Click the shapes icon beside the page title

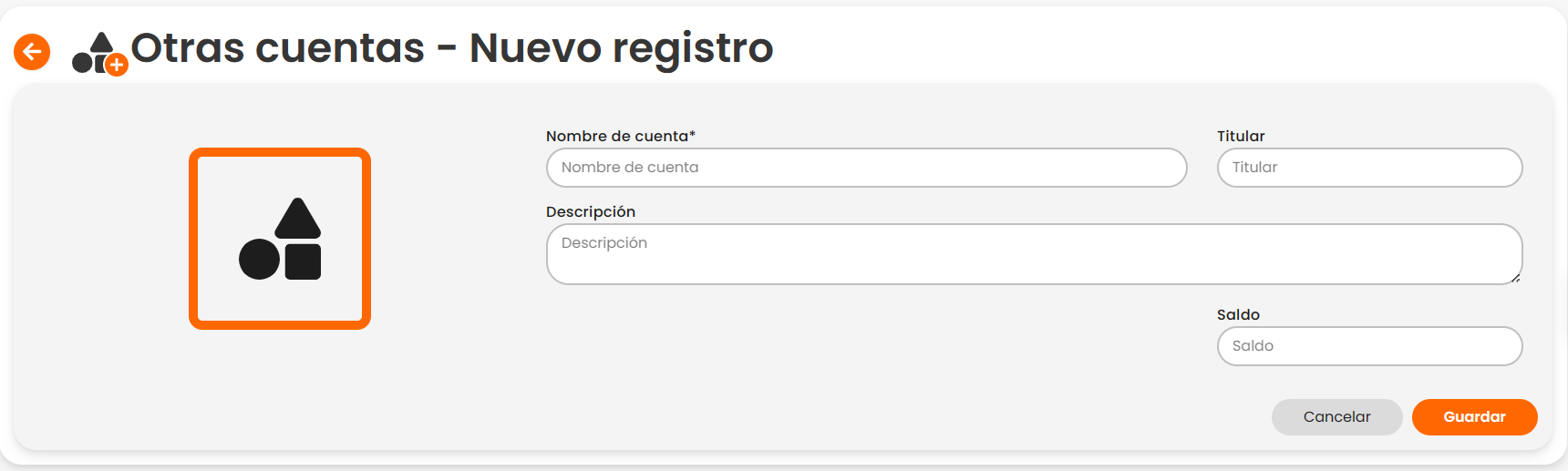pos(95,51)
